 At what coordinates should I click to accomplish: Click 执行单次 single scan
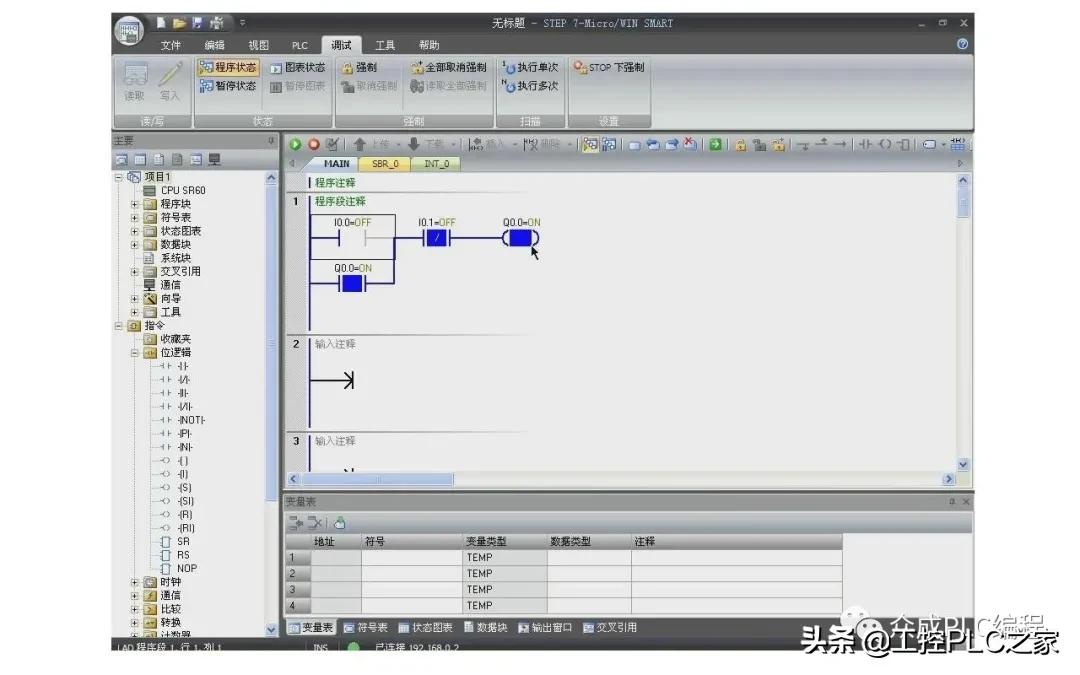click(530, 67)
